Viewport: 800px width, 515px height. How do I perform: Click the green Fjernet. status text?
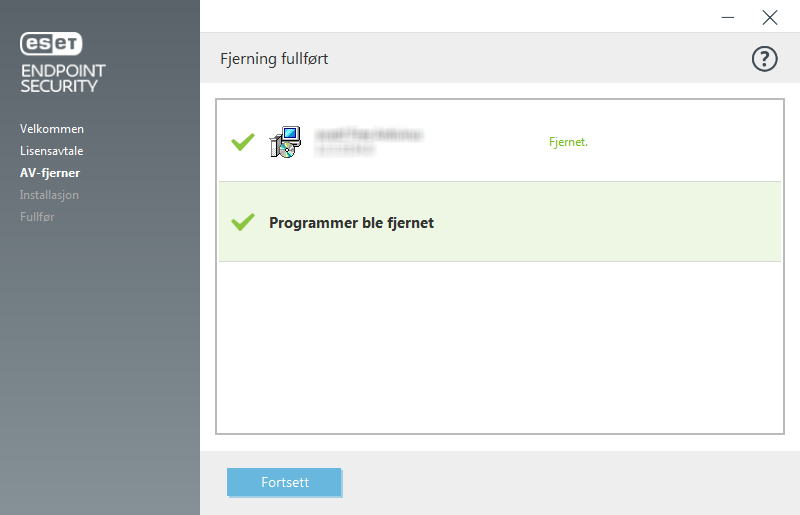click(568, 142)
